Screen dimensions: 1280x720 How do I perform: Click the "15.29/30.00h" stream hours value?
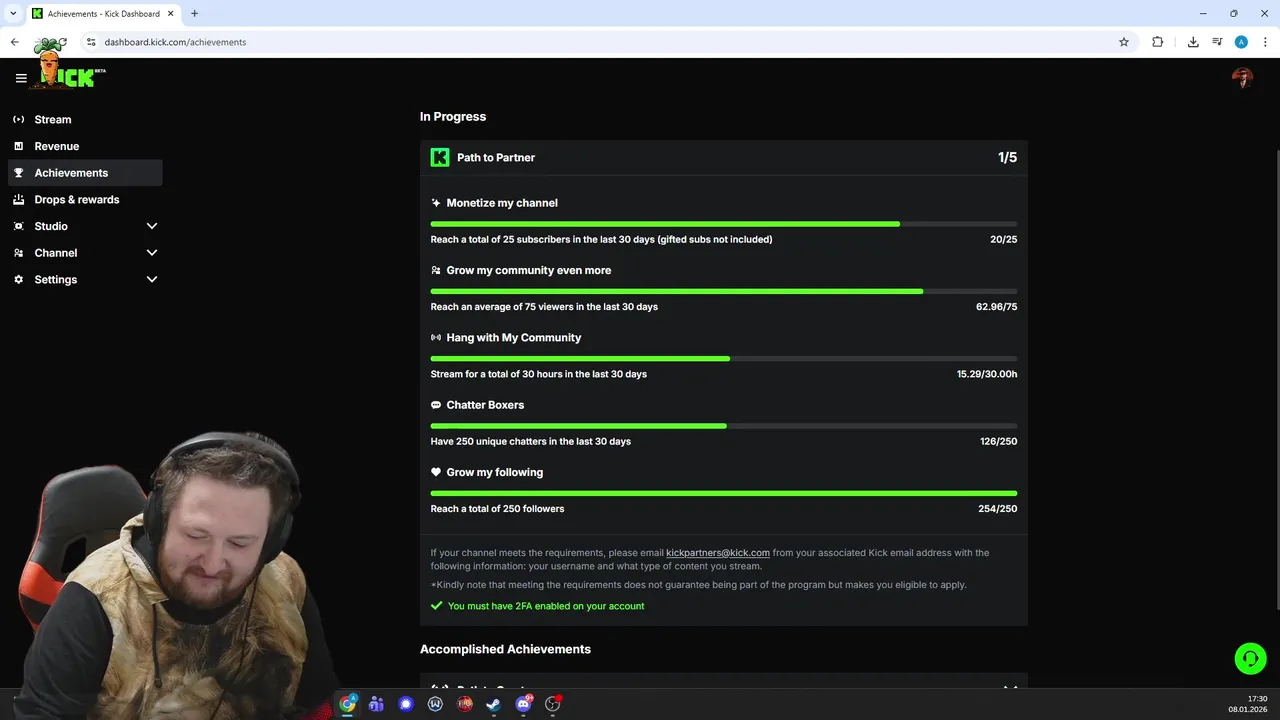[987, 374]
